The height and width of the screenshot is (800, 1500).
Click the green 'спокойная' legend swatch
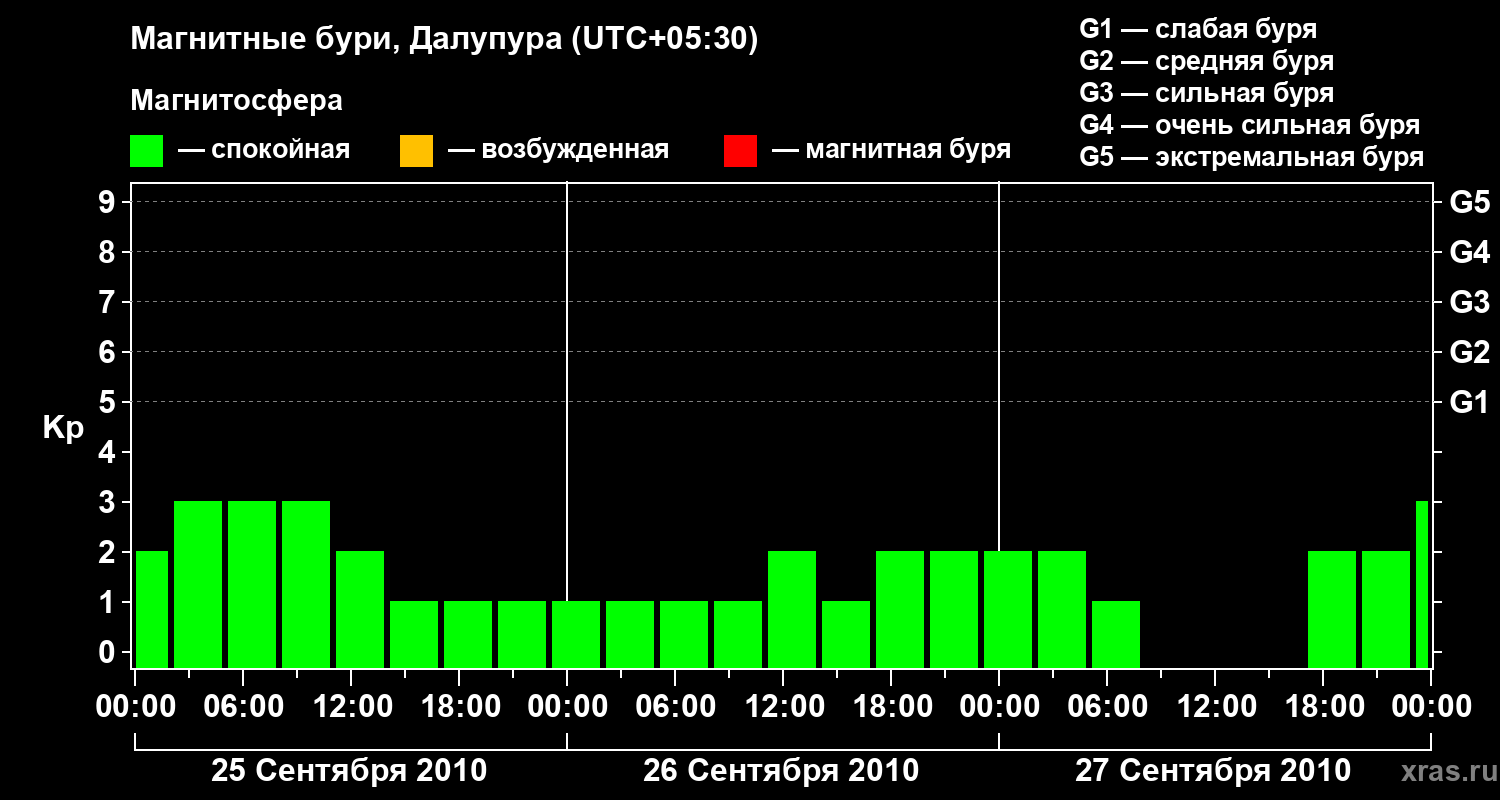tap(147, 151)
